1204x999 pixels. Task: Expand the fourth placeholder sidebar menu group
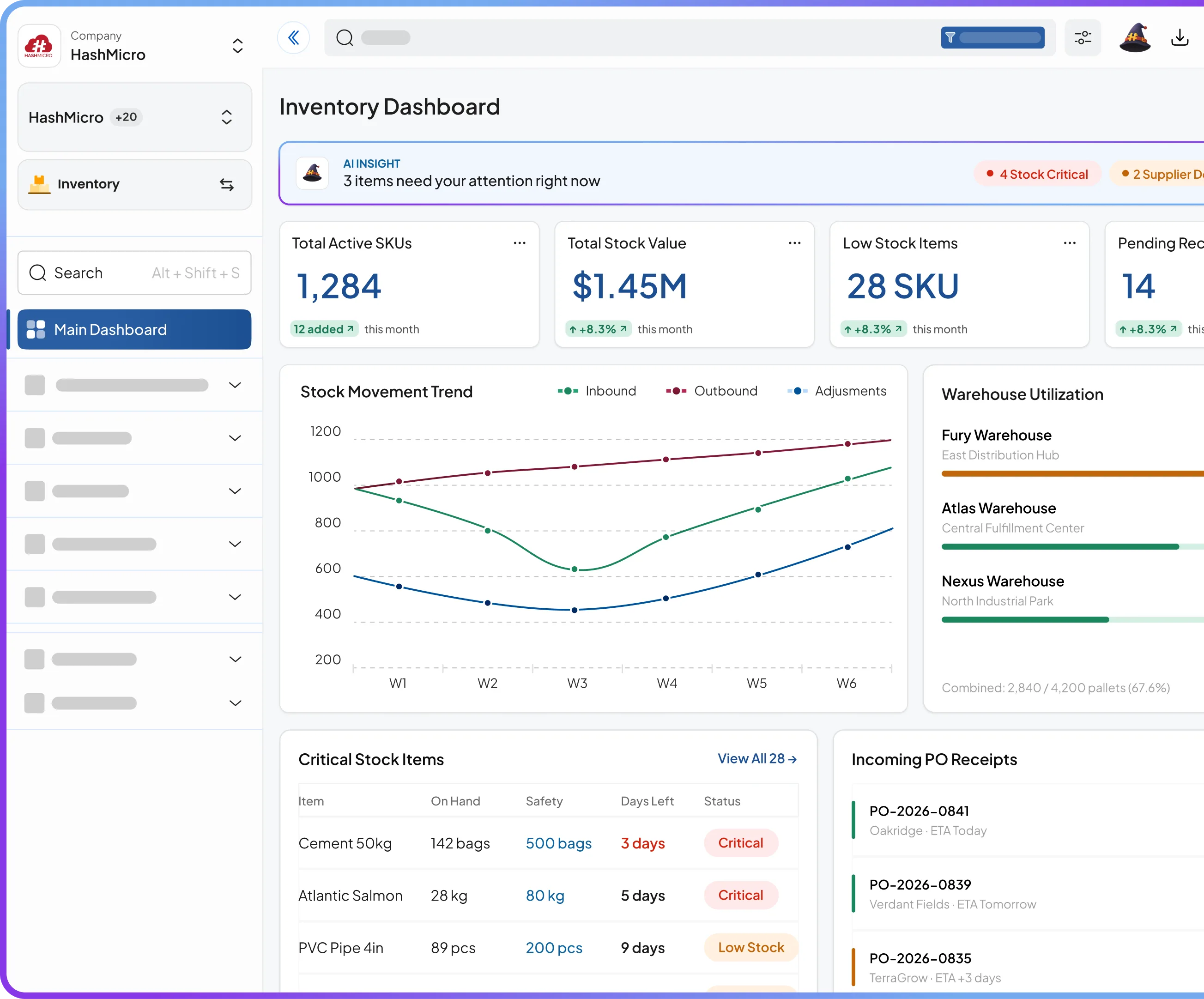coord(235,544)
